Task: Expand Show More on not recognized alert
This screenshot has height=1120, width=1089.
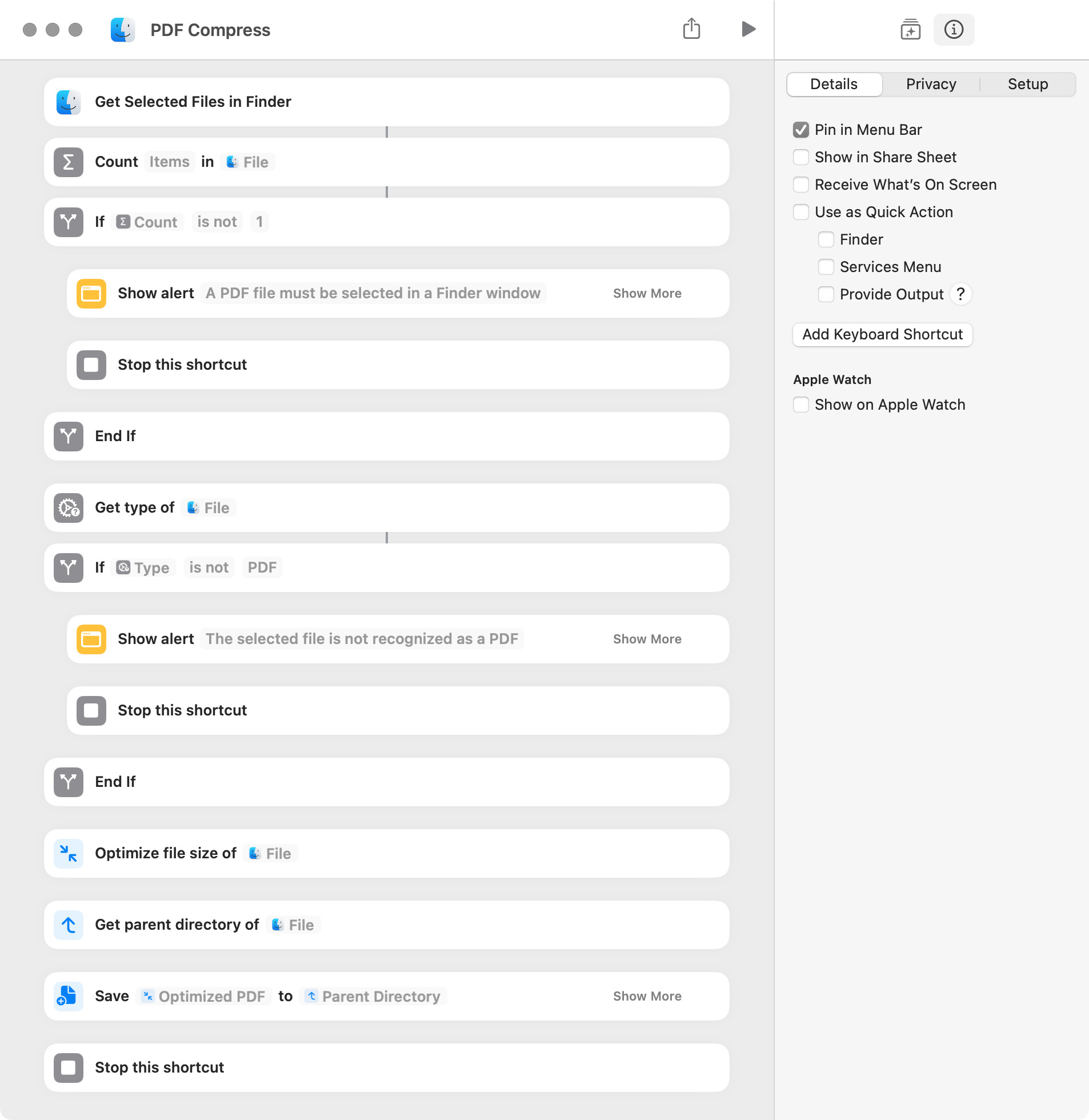Action: (x=647, y=639)
